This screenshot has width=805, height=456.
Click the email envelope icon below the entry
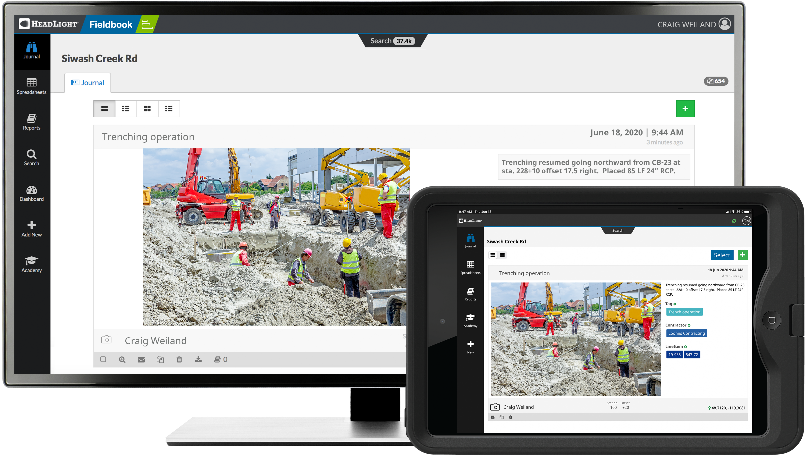pos(141,359)
